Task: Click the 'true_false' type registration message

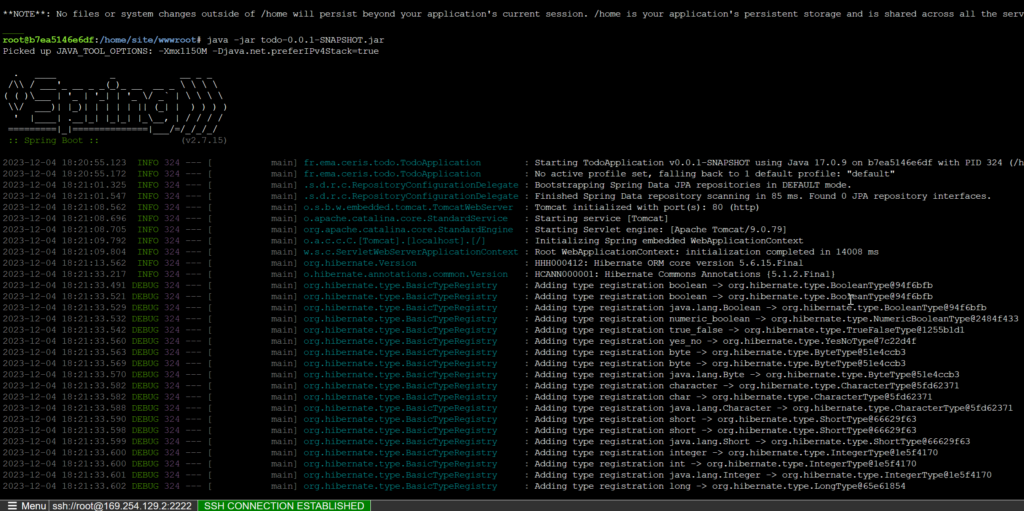Action: (749, 330)
